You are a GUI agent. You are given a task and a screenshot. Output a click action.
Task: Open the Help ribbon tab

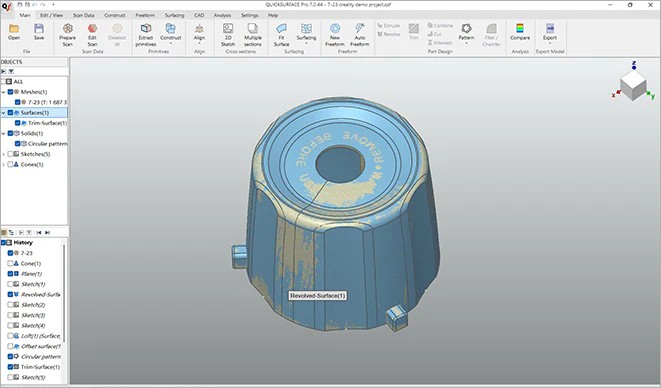pos(273,15)
